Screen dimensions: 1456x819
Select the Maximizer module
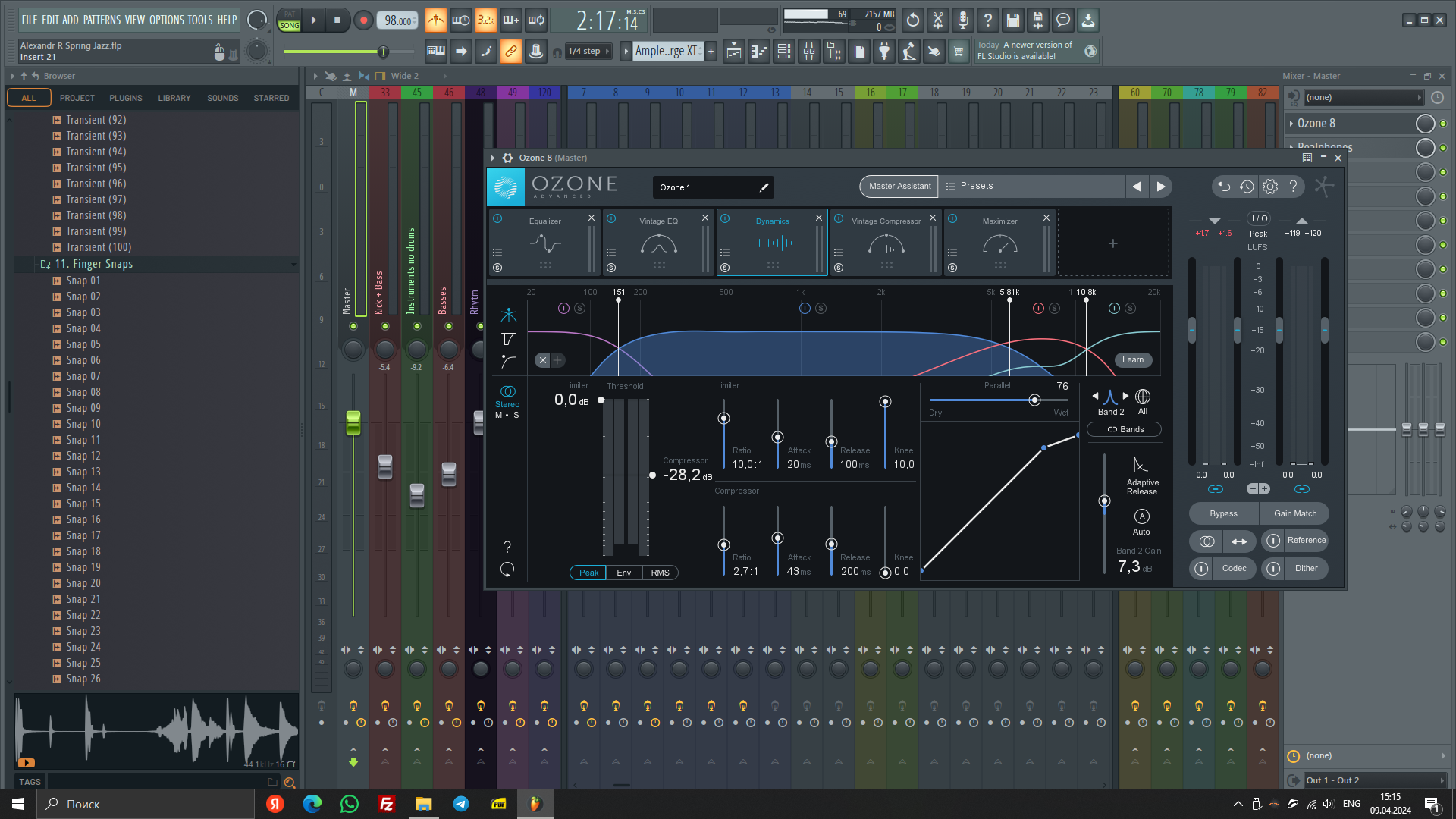[999, 243]
